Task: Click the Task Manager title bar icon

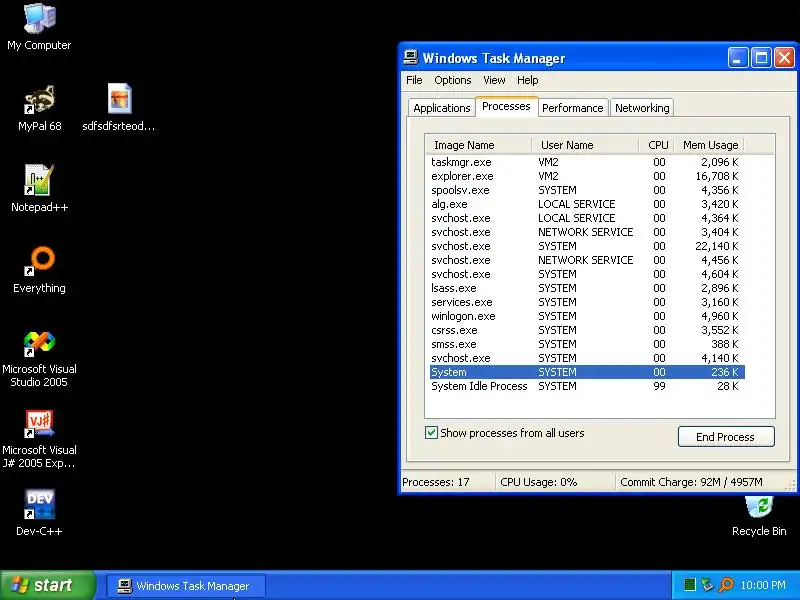Action: (411, 57)
